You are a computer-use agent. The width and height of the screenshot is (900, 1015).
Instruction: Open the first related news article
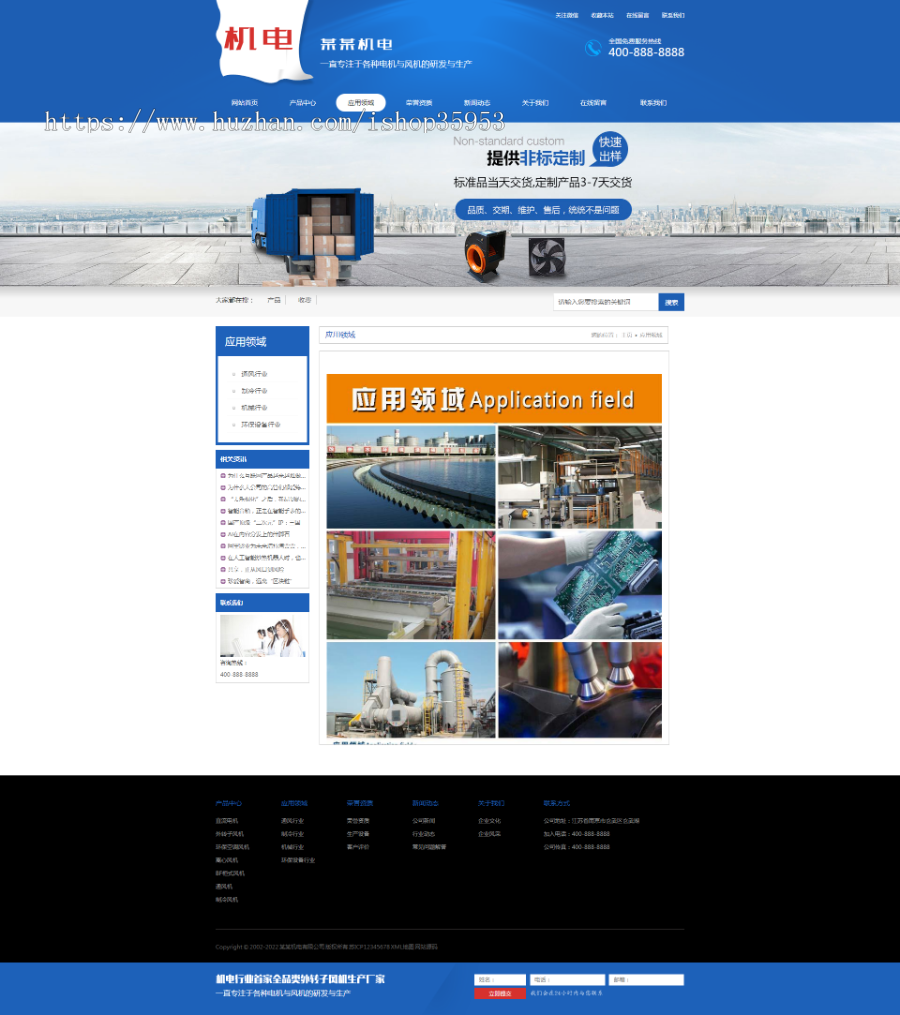(x=264, y=475)
